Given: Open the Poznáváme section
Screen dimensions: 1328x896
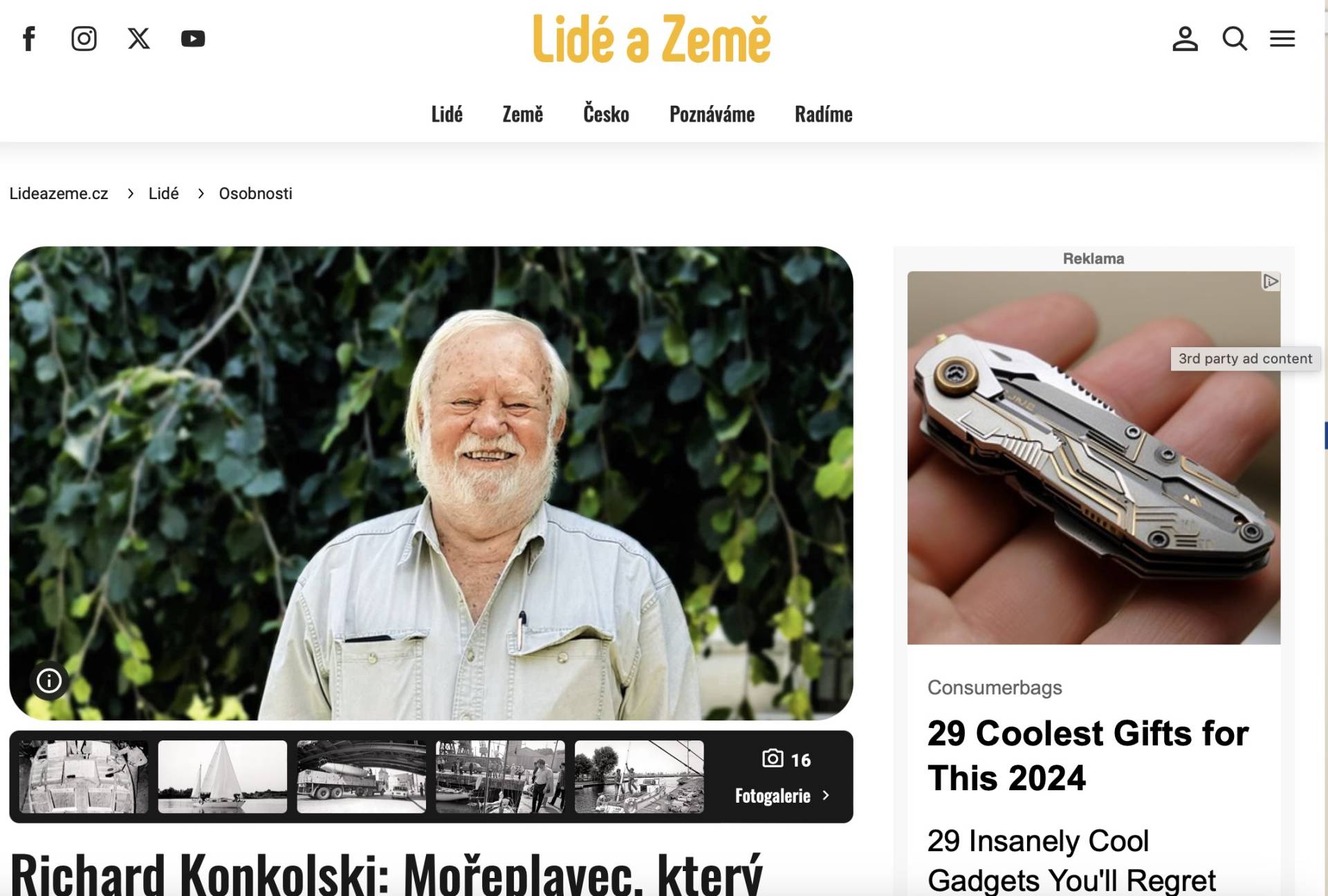Looking at the screenshot, I should 712,114.
